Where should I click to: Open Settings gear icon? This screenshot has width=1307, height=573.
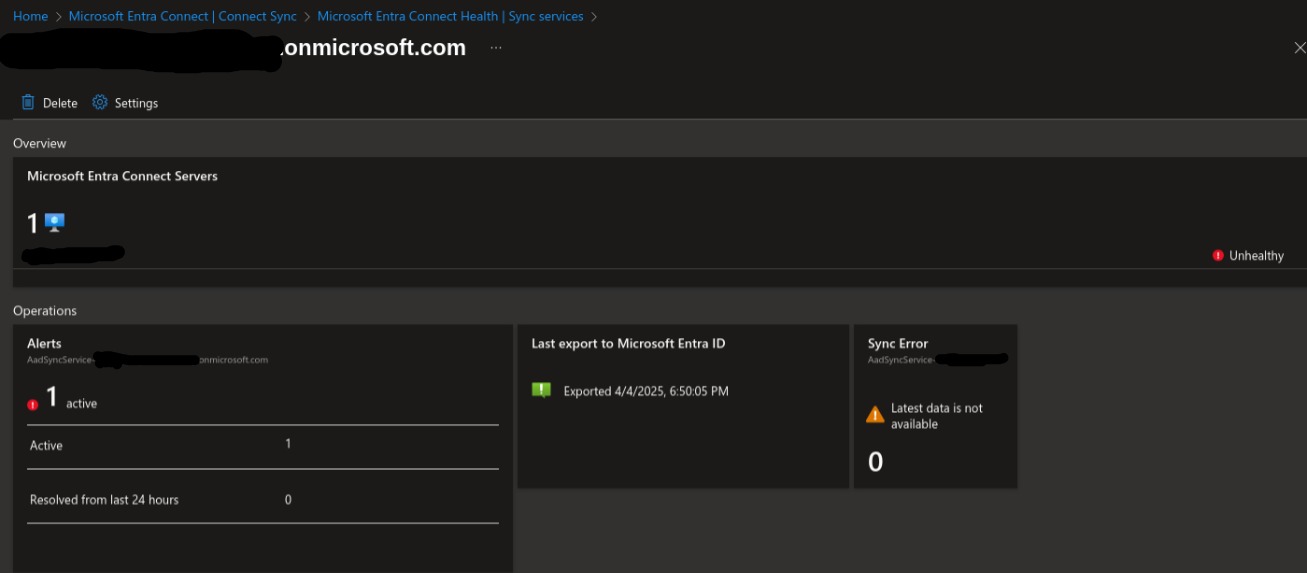100,102
